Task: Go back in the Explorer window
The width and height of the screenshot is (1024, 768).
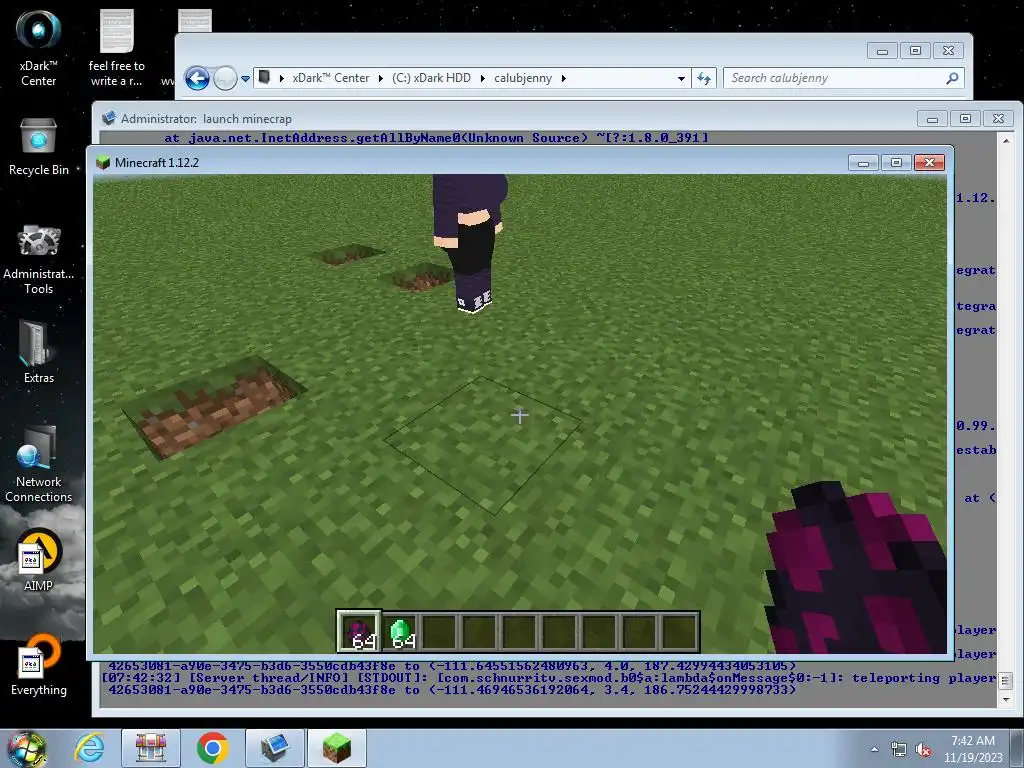Action: 197,78
